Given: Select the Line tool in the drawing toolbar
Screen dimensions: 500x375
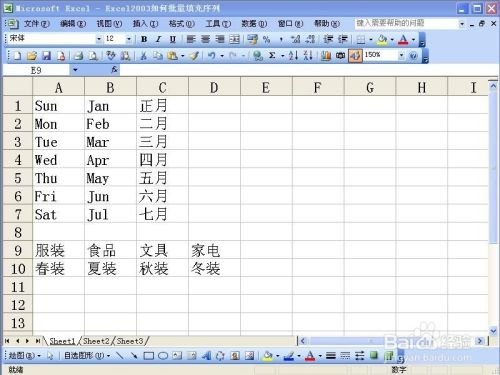Looking at the screenshot, I should tap(119, 356).
